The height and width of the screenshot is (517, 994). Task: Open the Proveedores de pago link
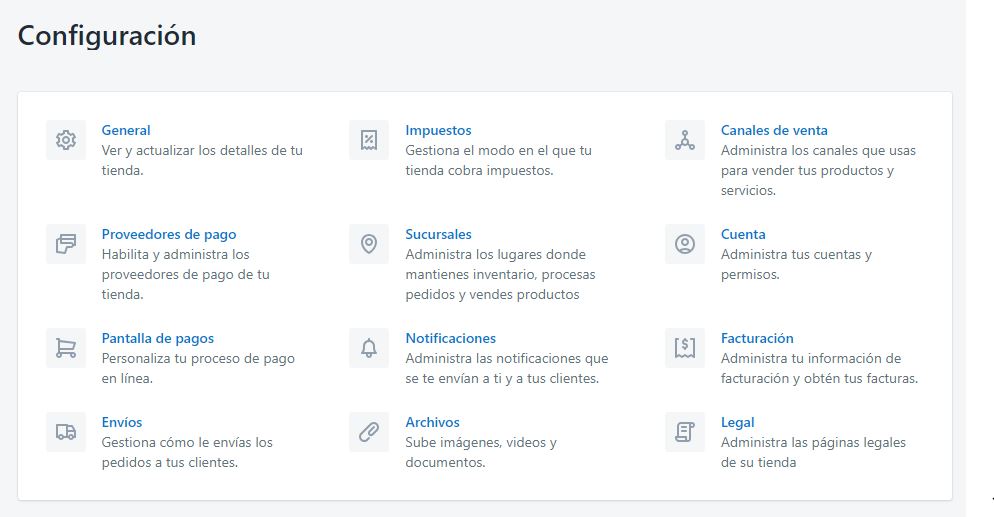(x=169, y=234)
